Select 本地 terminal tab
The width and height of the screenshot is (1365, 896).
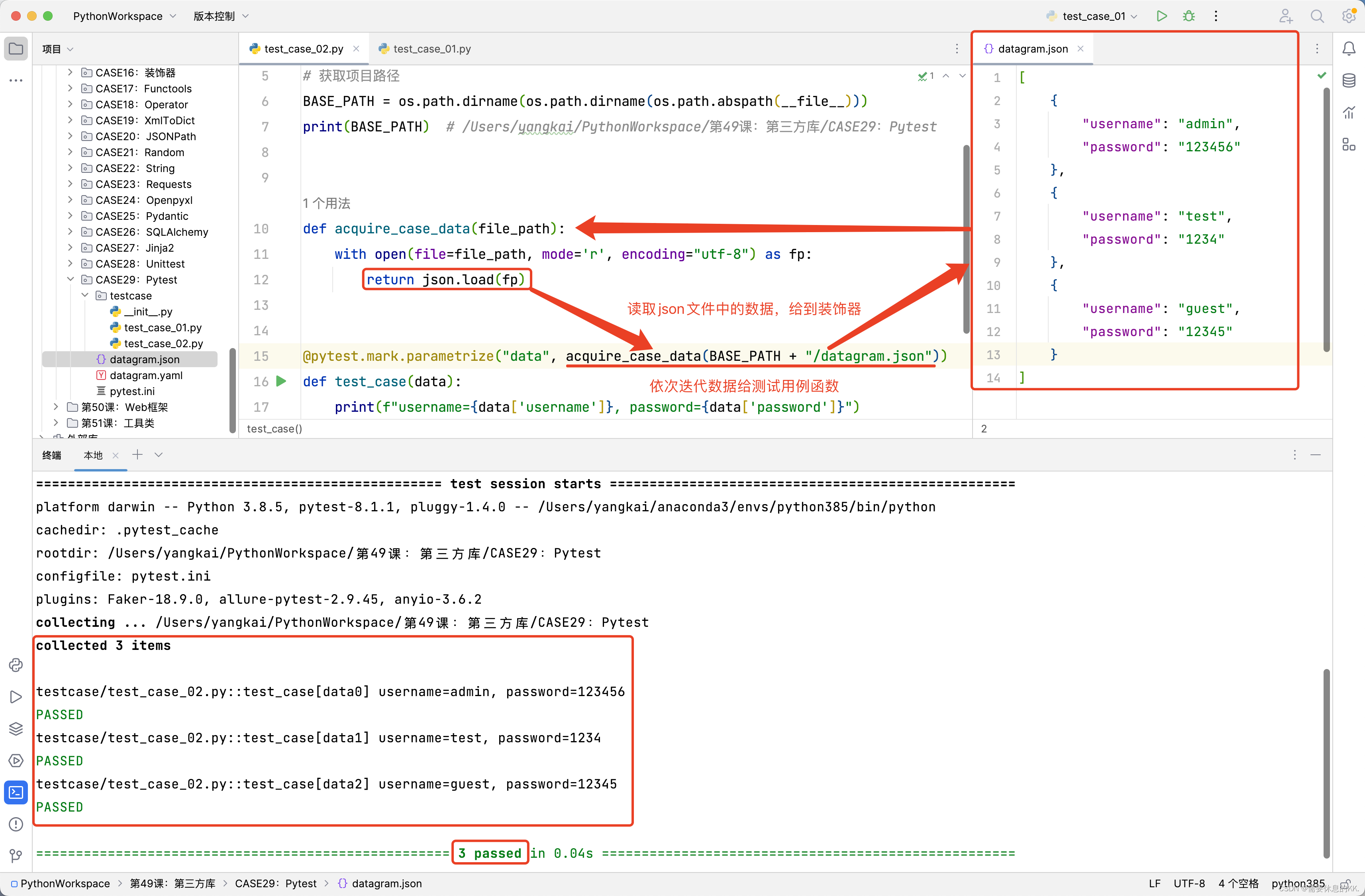coord(93,455)
